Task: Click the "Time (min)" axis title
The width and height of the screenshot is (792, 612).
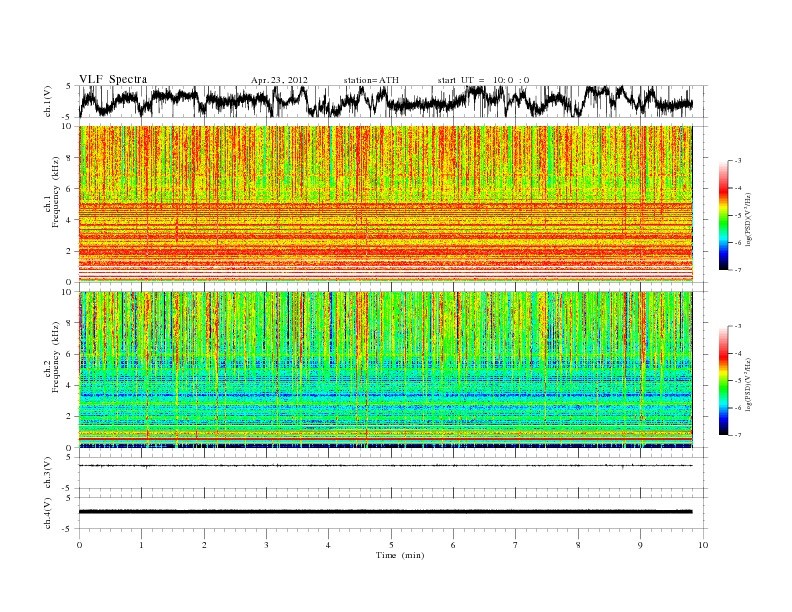Action: coord(400,555)
